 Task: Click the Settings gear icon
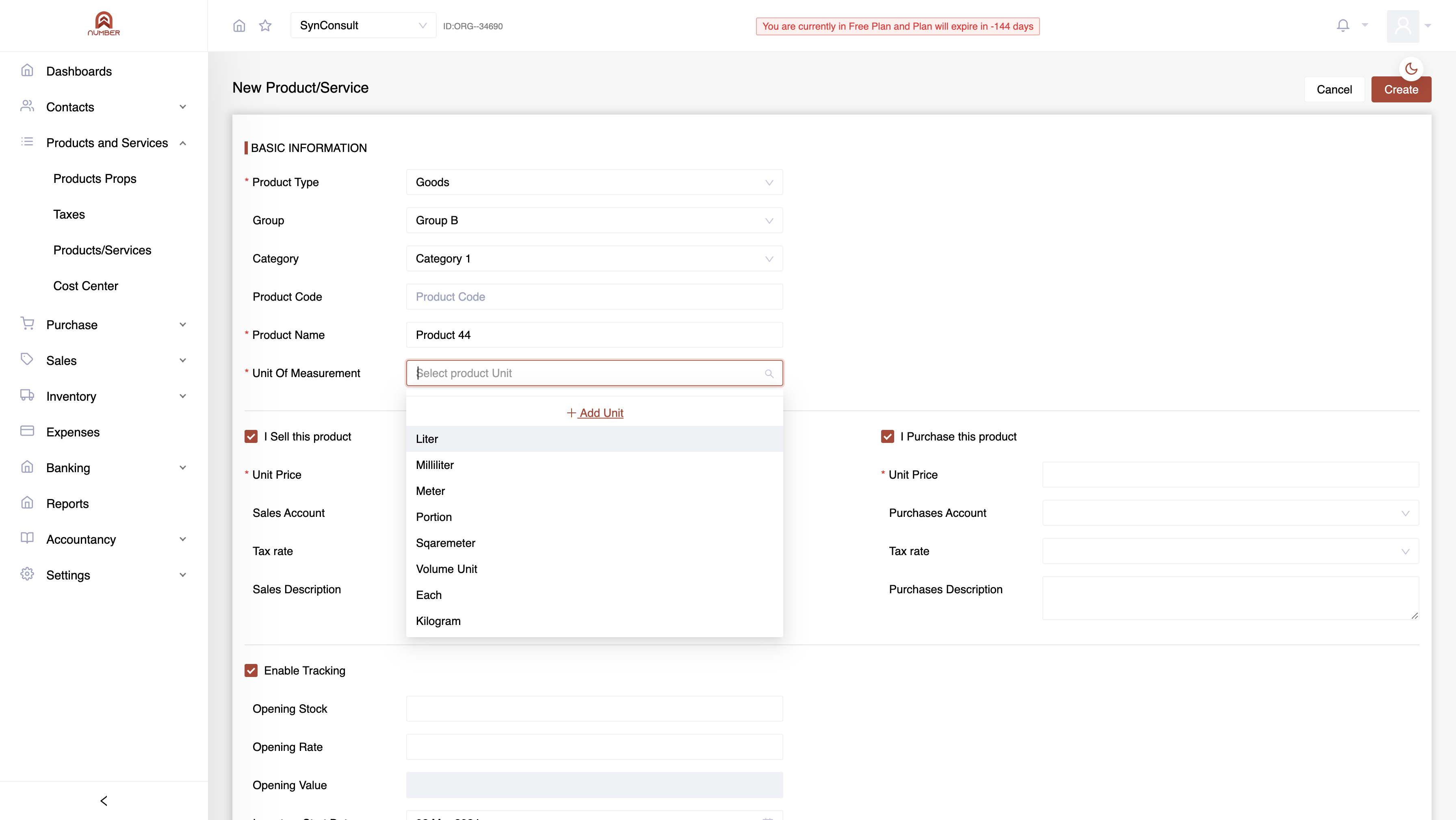[x=27, y=574]
